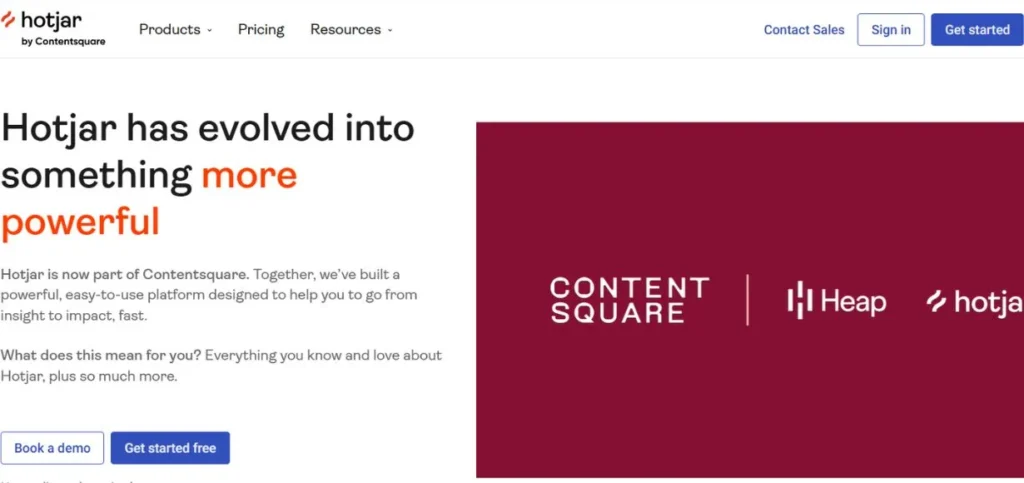Select the Book a demo button
Screen dimensions: 1024x483
click(52, 448)
